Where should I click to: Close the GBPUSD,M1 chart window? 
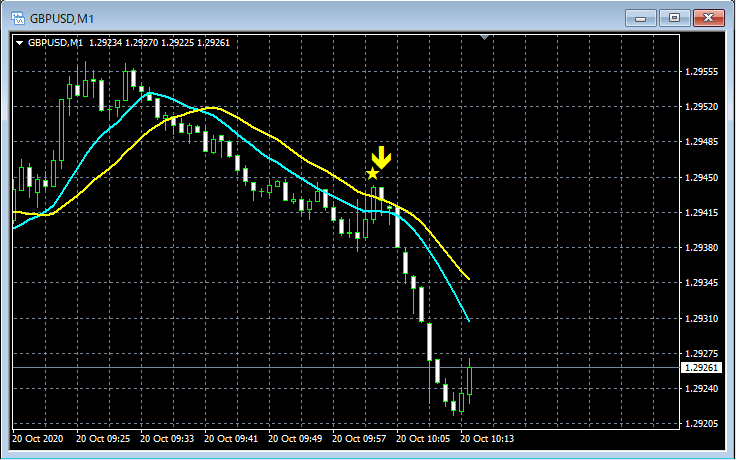click(708, 18)
